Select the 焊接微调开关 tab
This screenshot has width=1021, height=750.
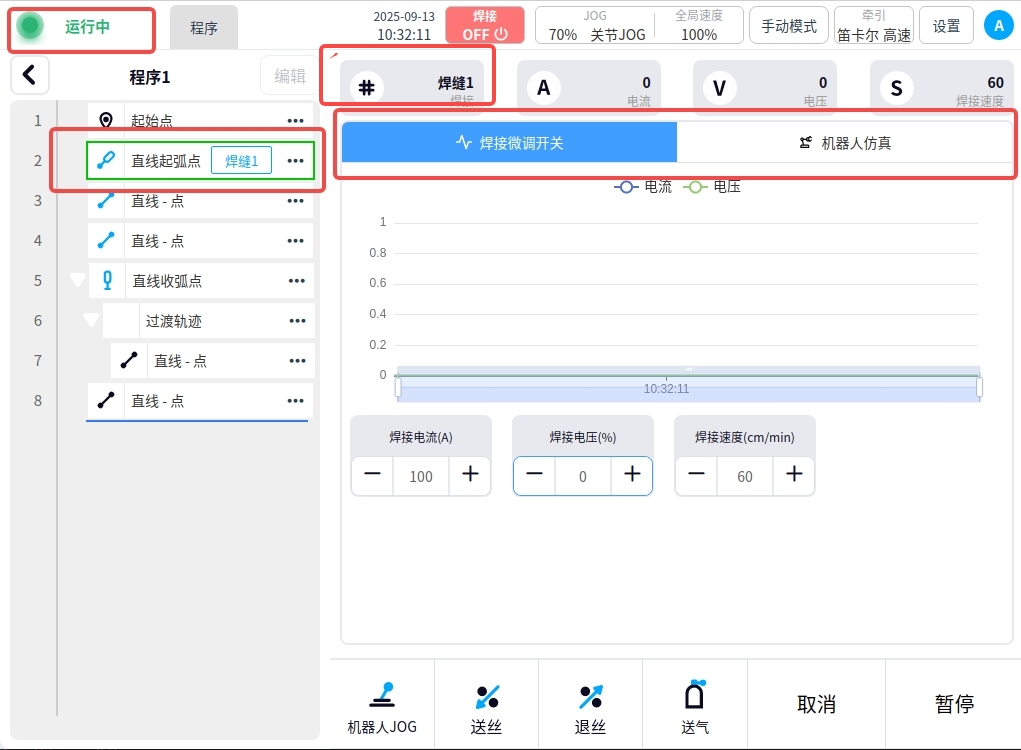[x=509, y=142]
